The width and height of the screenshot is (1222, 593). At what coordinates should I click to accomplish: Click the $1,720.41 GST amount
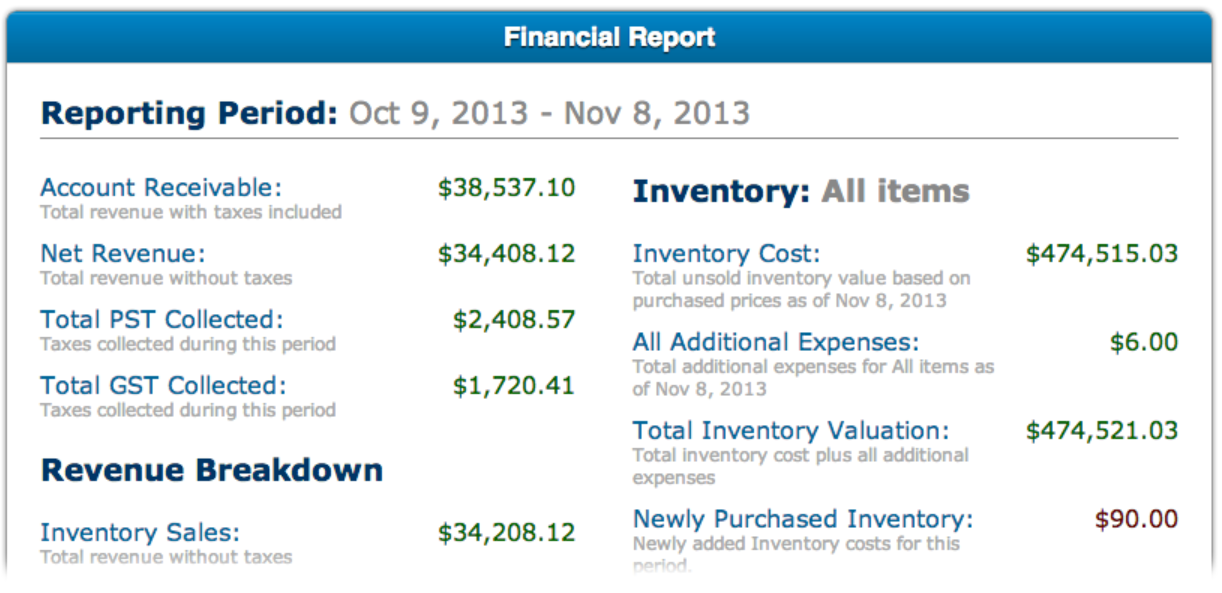click(x=514, y=386)
